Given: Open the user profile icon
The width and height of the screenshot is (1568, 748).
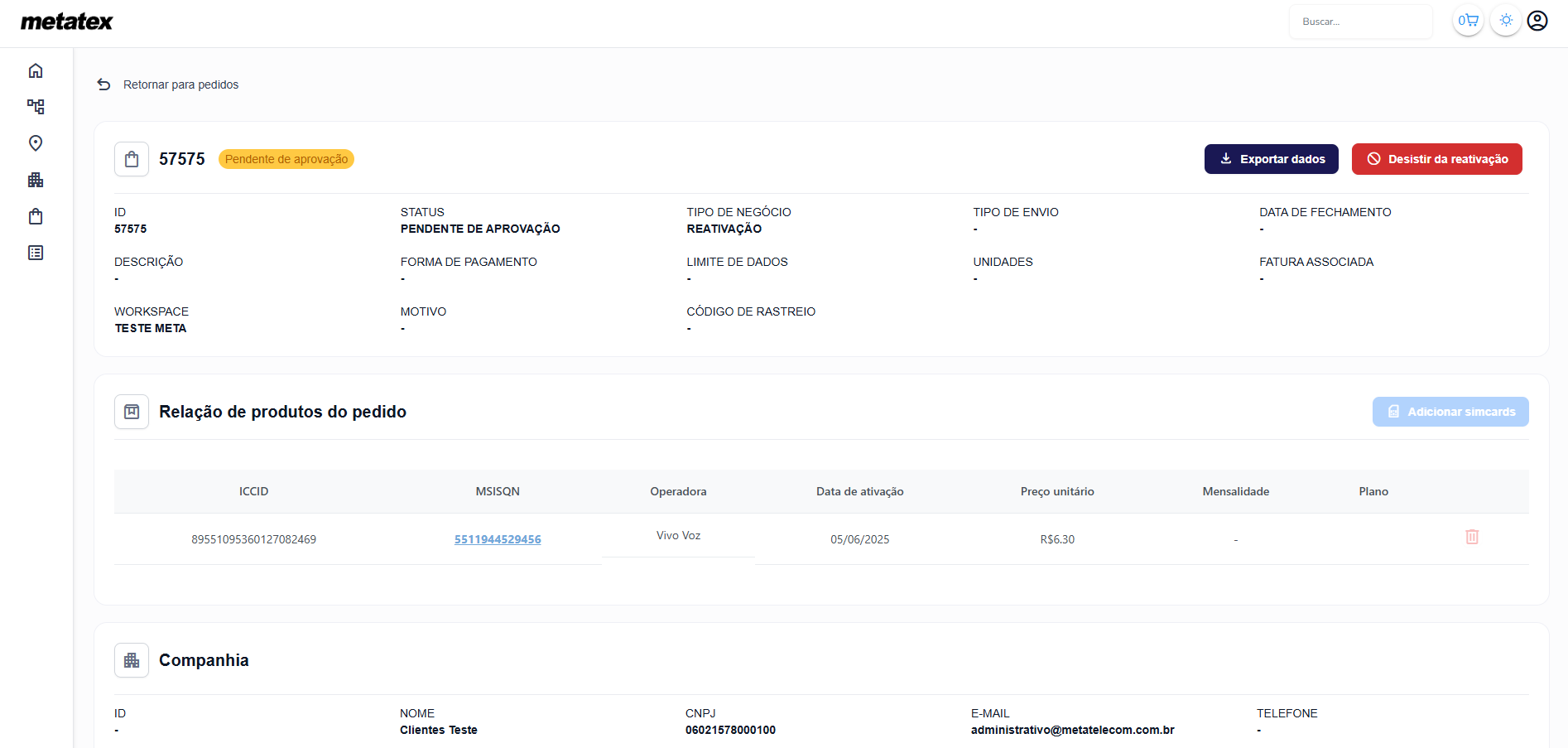Looking at the screenshot, I should 1537,21.
